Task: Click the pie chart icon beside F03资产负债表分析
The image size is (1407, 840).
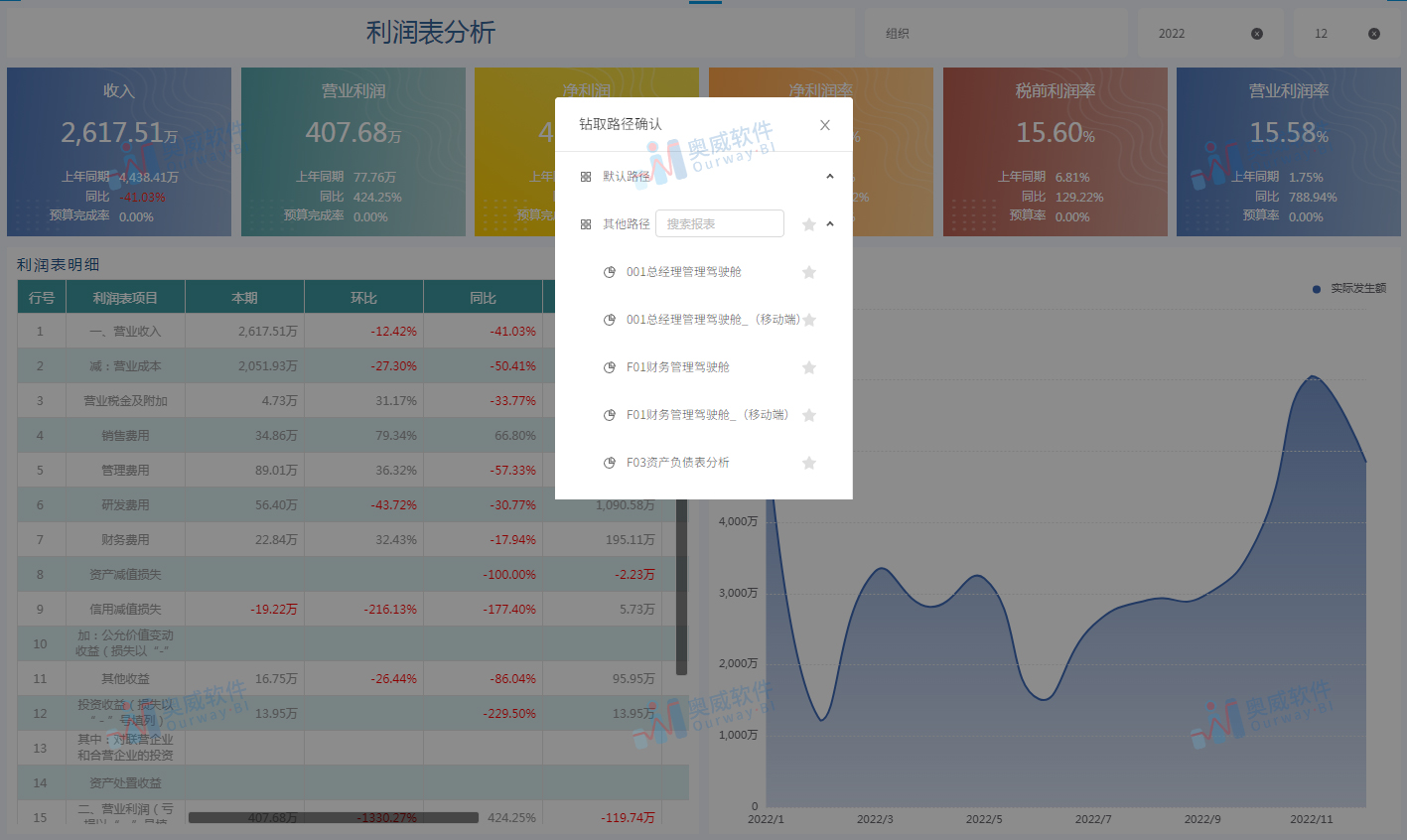Action: click(609, 462)
